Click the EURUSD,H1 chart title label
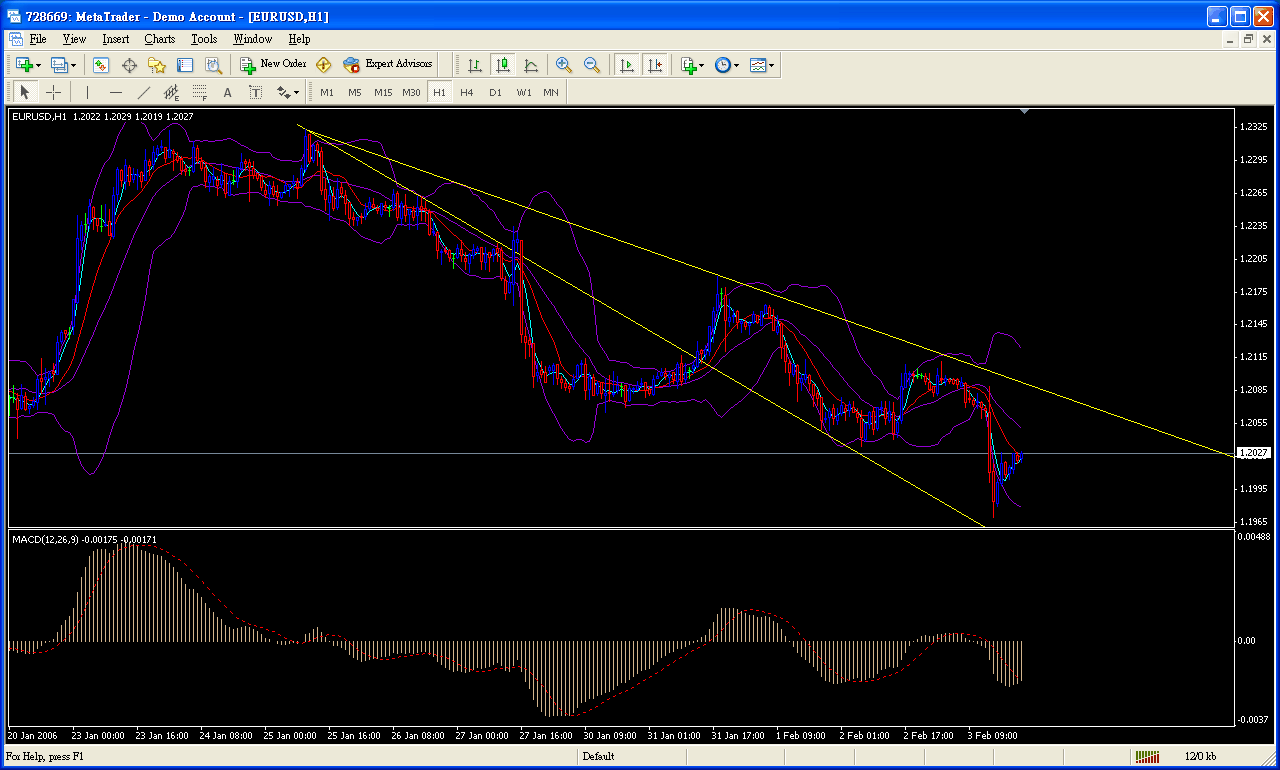1280x770 pixels. (x=39, y=116)
